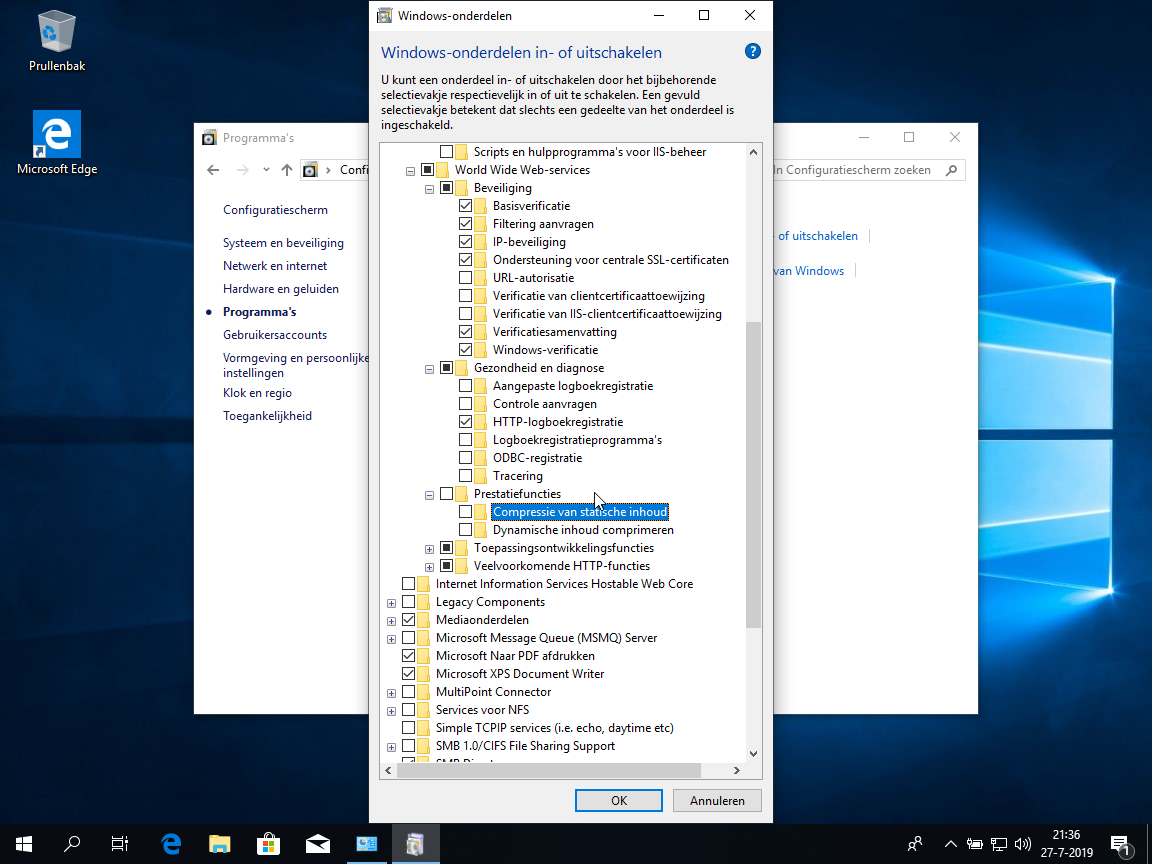Collapse the Beveiliging node
The height and width of the screenshot is (864, 1152).
429,189
